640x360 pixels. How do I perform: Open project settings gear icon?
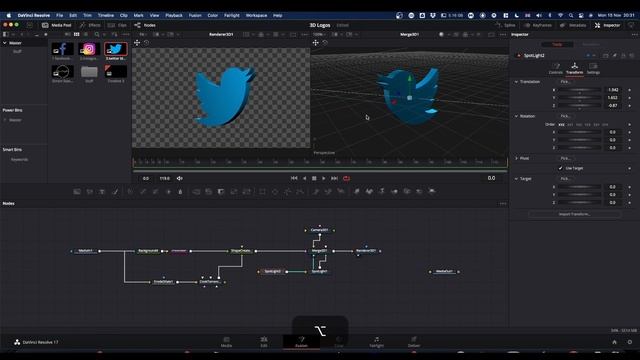point(630,342)
